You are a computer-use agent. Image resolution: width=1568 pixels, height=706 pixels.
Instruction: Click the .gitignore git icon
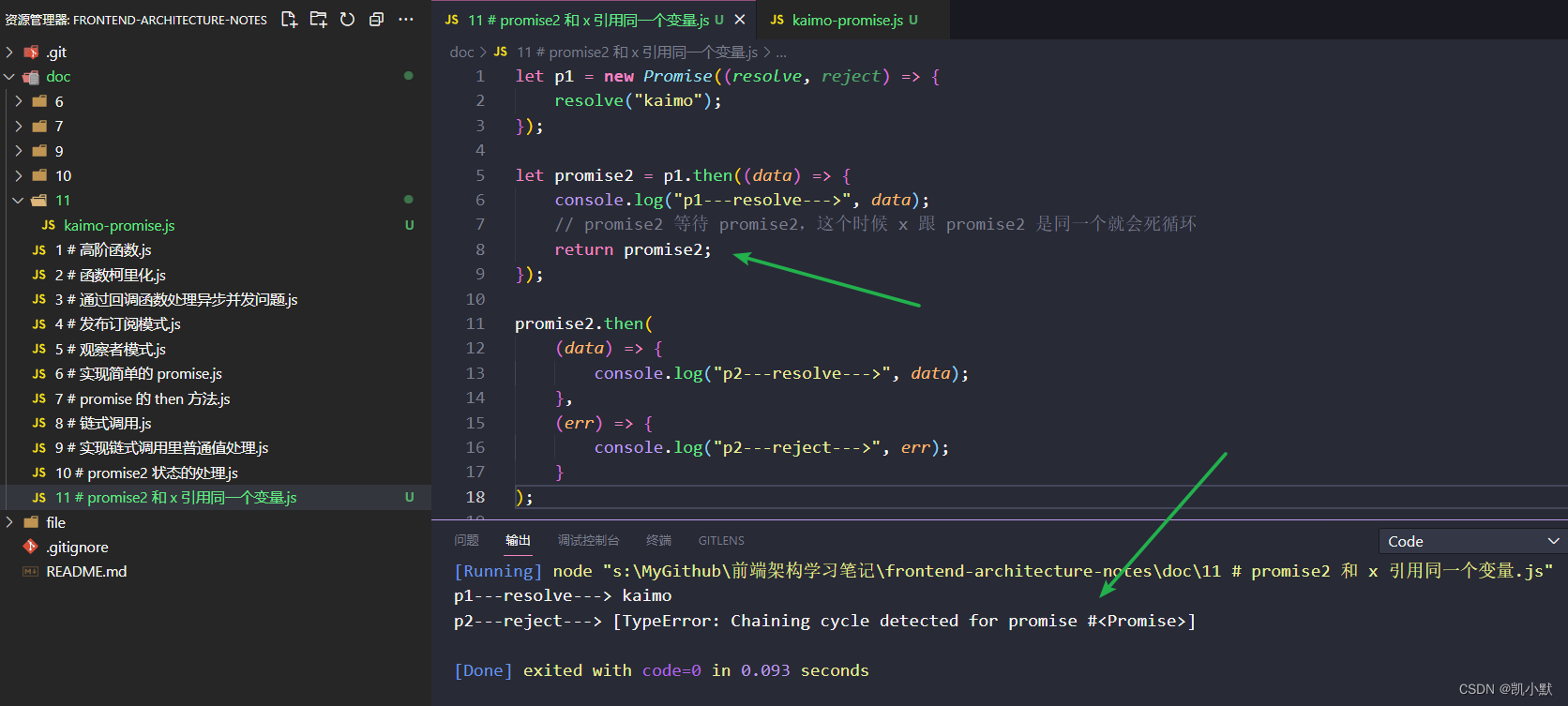point(31,547)
